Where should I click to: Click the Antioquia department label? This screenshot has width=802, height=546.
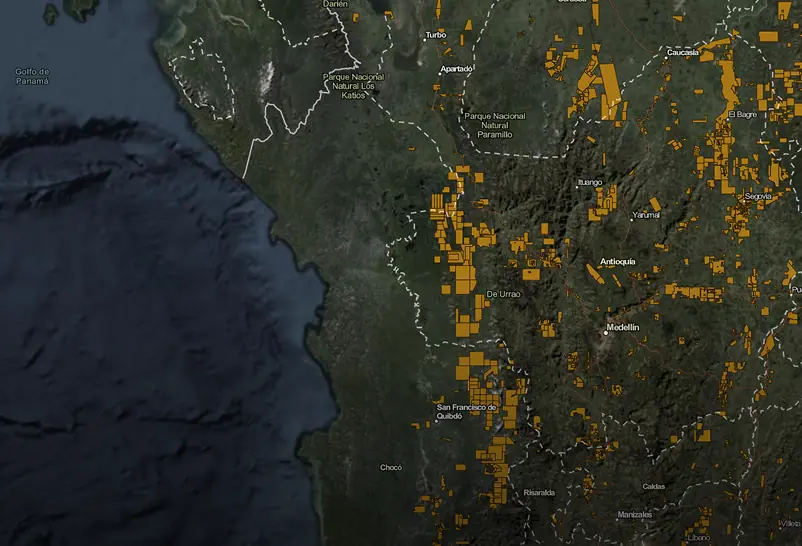coord(617,262)
